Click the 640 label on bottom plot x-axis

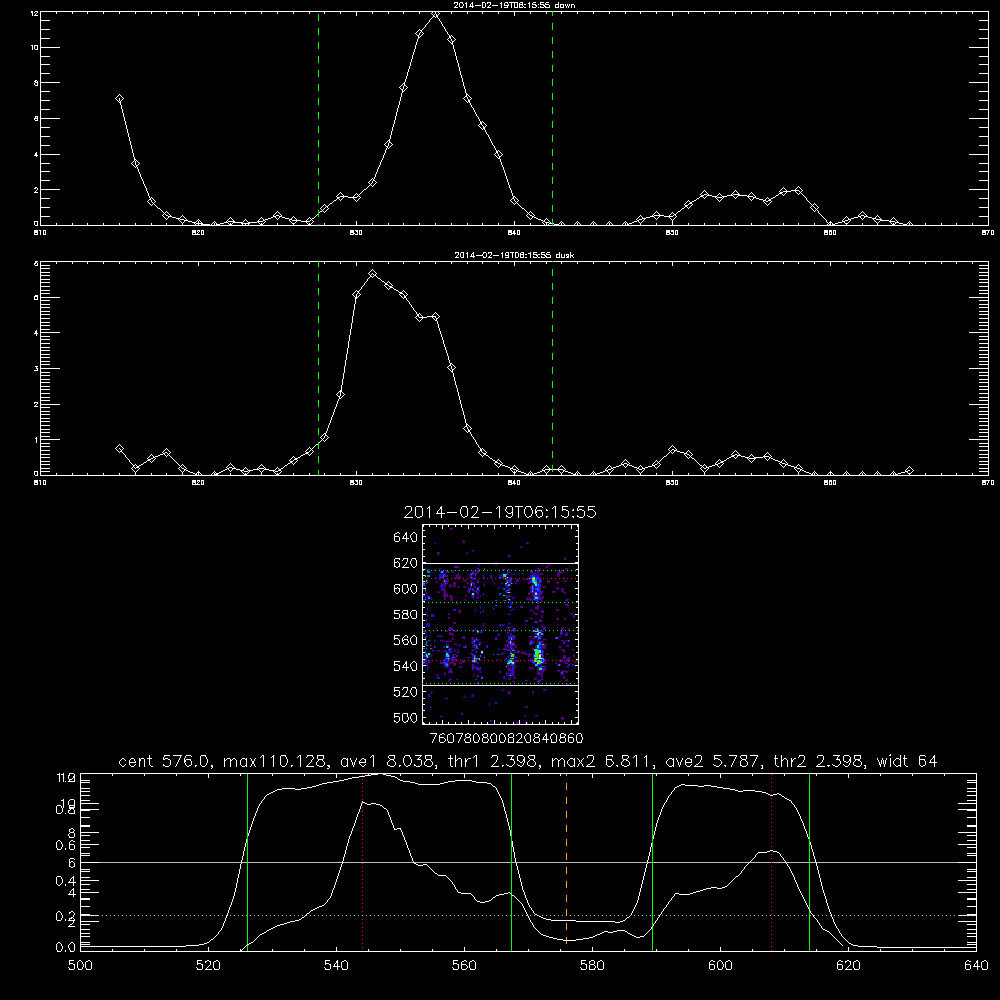976,966
